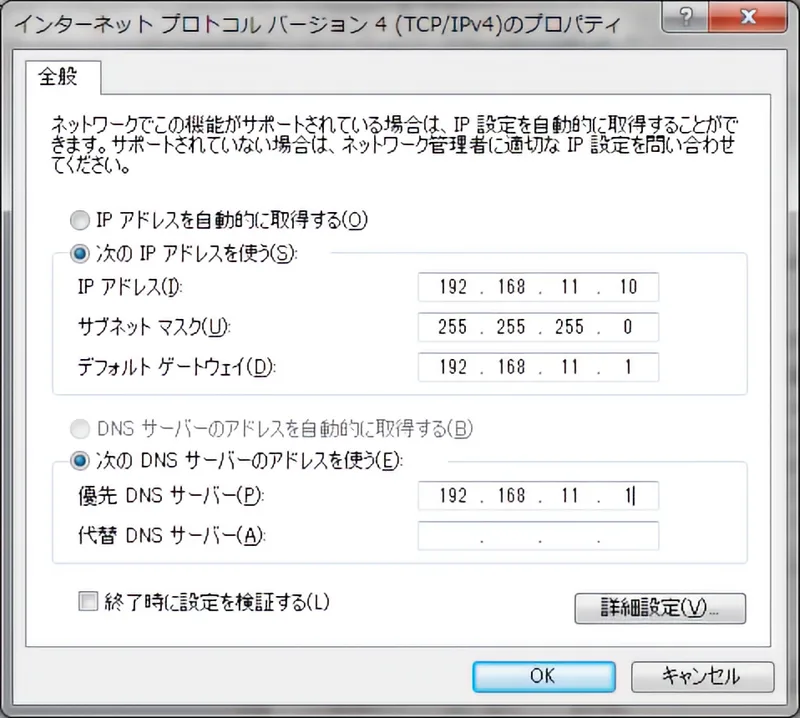Click inside the サブネット マスク field
The height and width of the screenshot is (718, 800).
538,327
